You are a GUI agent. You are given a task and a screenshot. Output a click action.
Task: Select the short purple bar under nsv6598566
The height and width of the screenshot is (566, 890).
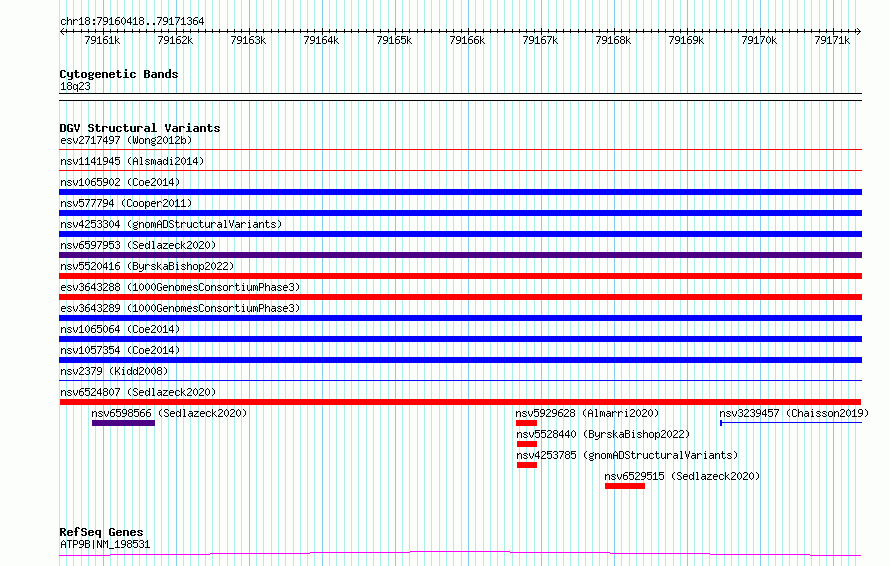[123, 423]
